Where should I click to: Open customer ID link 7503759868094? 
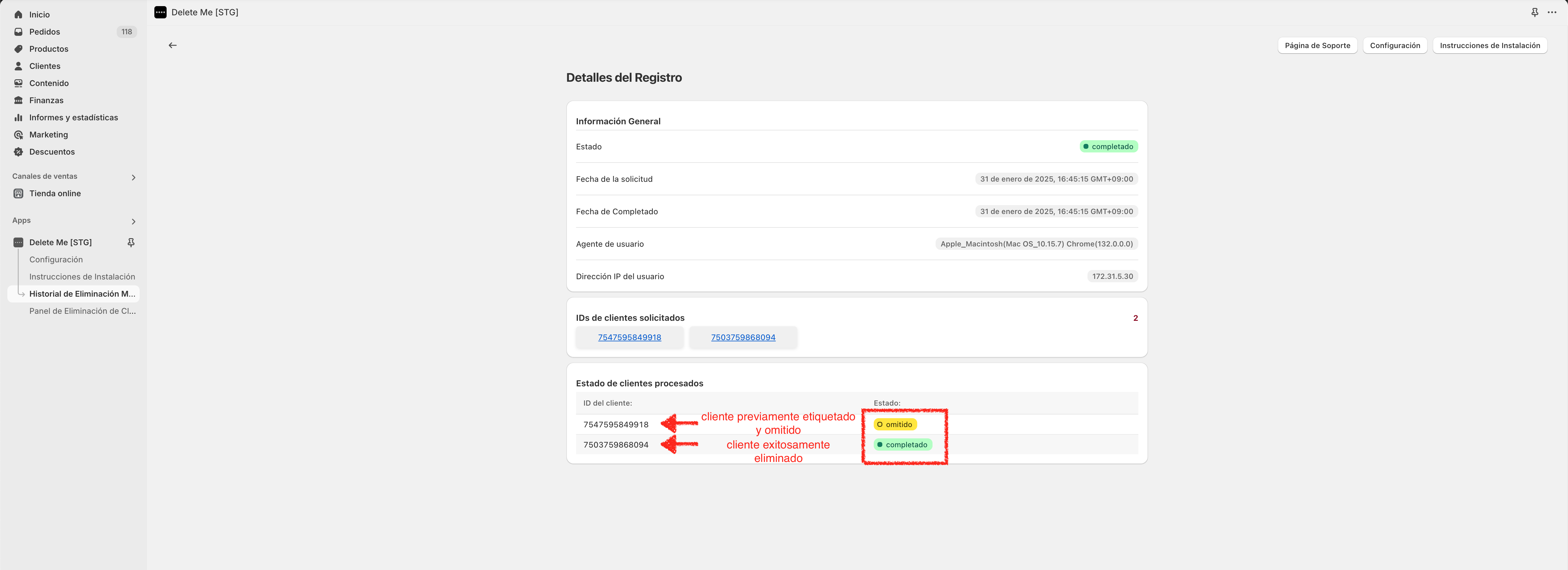[743, 337]
